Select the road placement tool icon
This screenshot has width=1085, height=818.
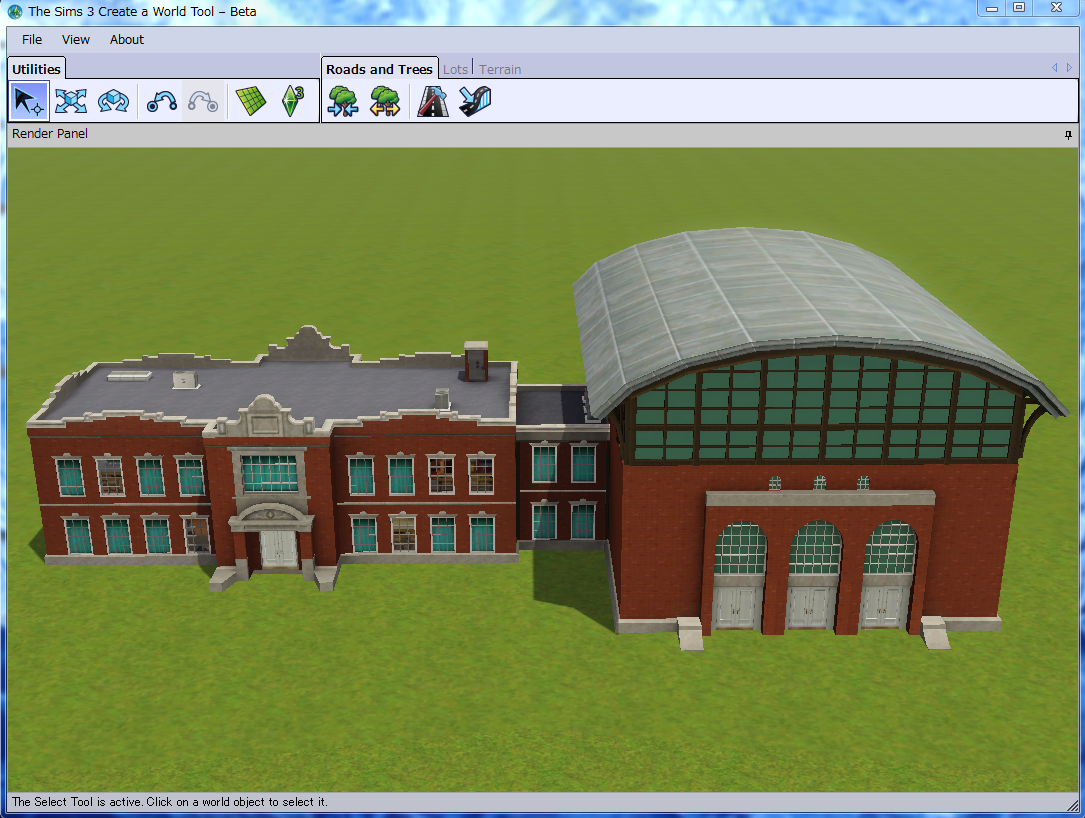433,101
